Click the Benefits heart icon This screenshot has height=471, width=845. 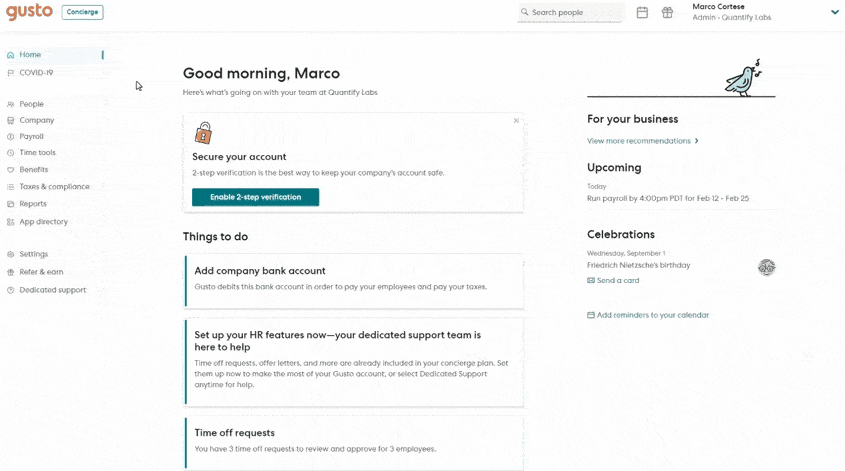point(10,170)
